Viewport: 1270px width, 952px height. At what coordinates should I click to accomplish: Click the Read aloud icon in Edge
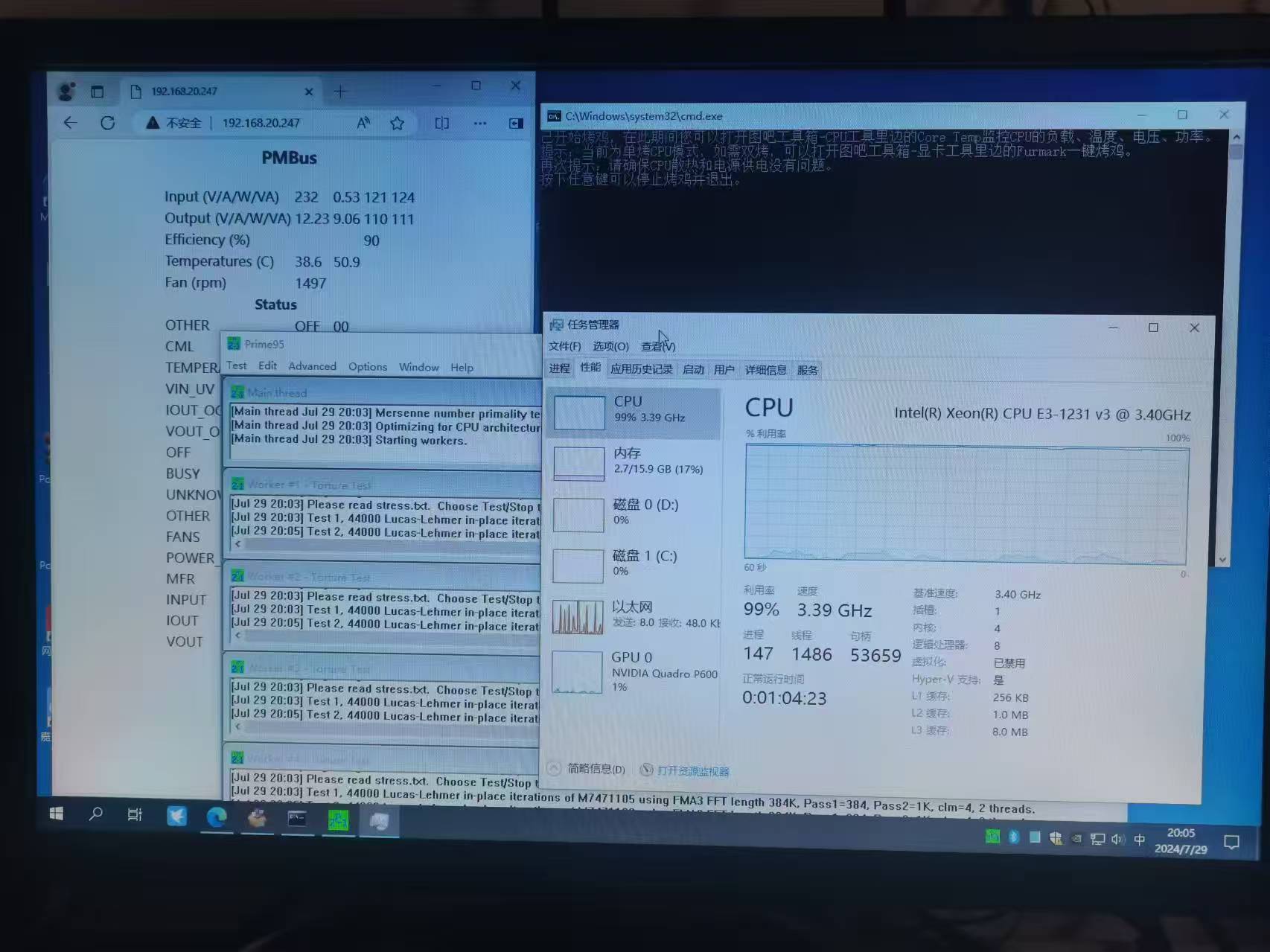[x=363, y=123]
